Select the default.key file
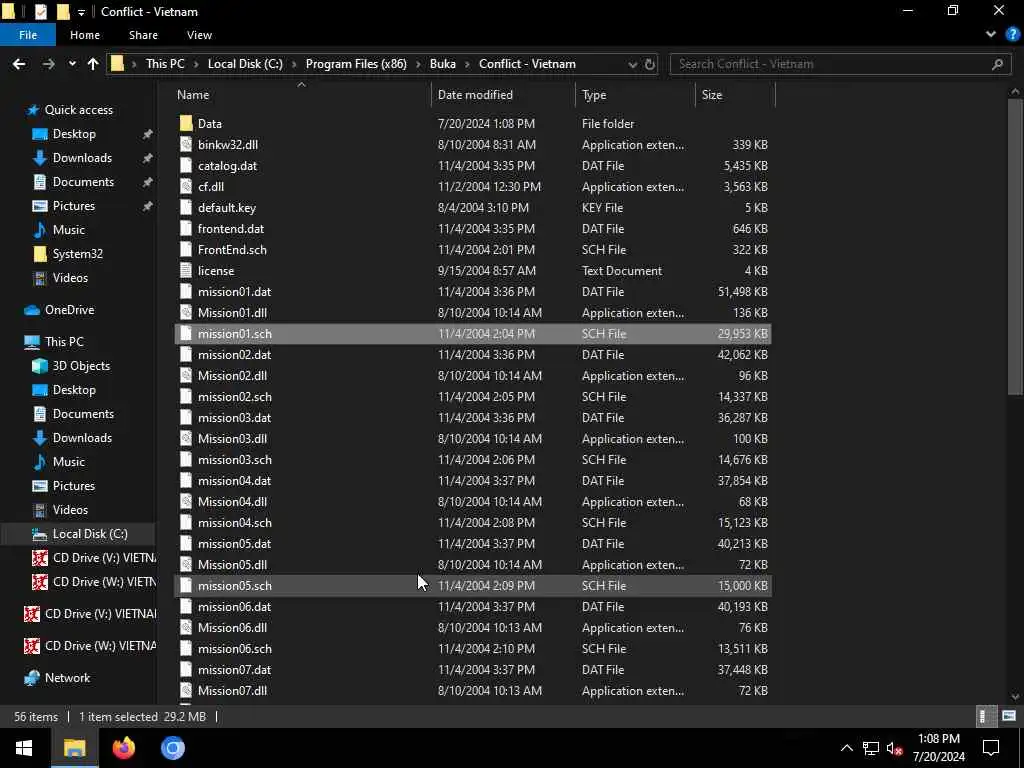Image resolution: width=1024 pixels, height=768 pixels. (x=473, y=208)
